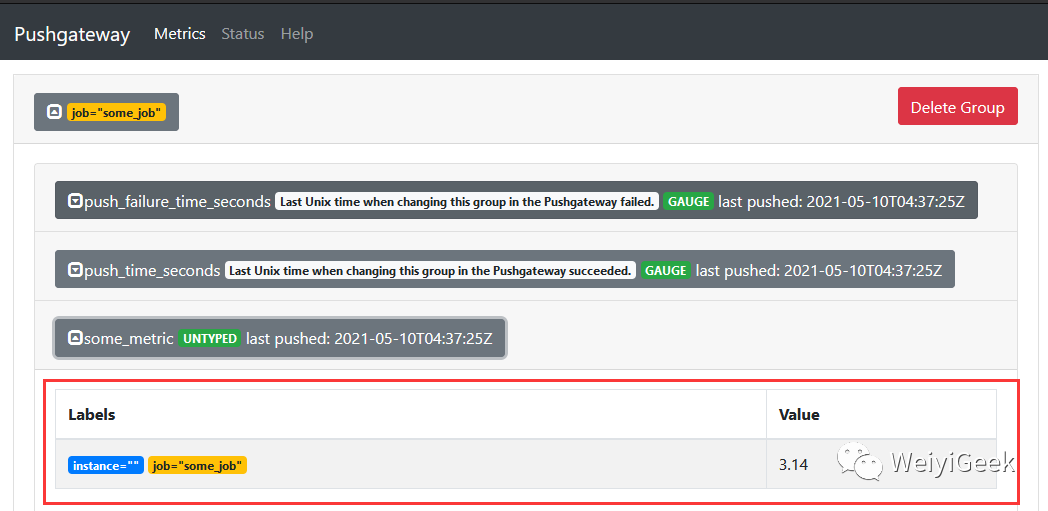Click the instance="" label badge
This screenshot has height=511, width=1048.
click(106, 466)
